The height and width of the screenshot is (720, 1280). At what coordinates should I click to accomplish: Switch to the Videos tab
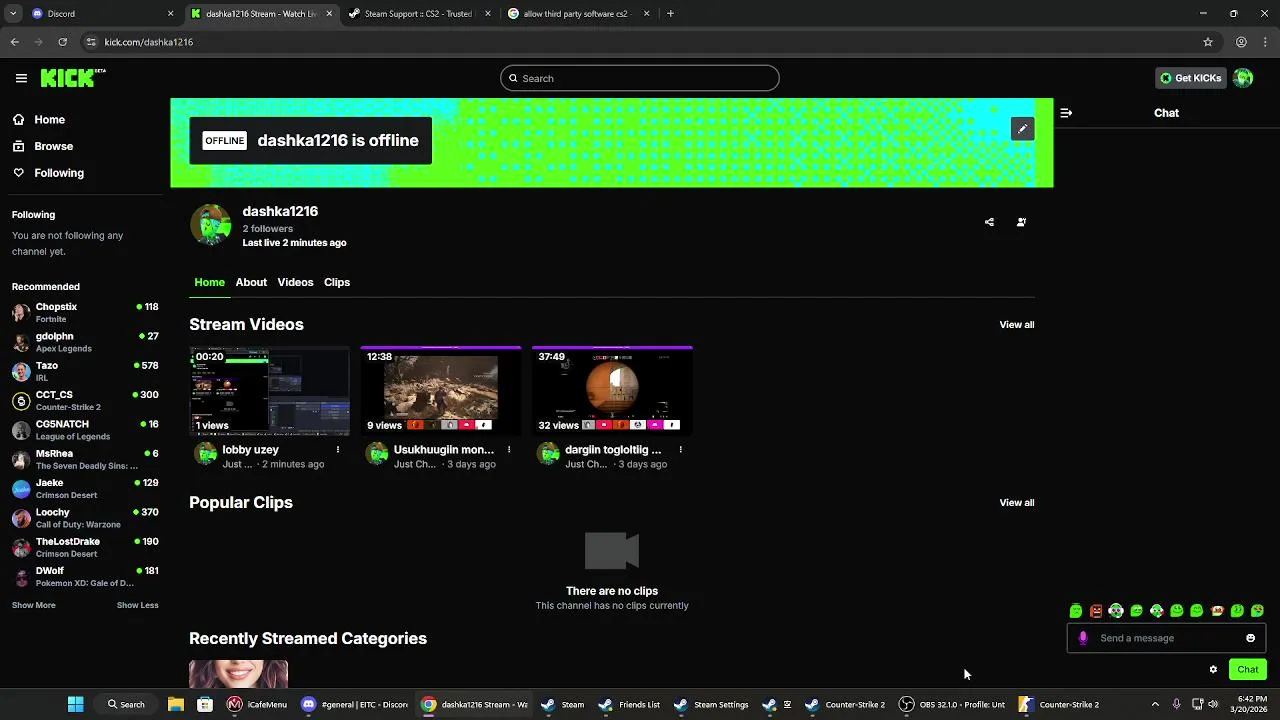tap(295, 282)
